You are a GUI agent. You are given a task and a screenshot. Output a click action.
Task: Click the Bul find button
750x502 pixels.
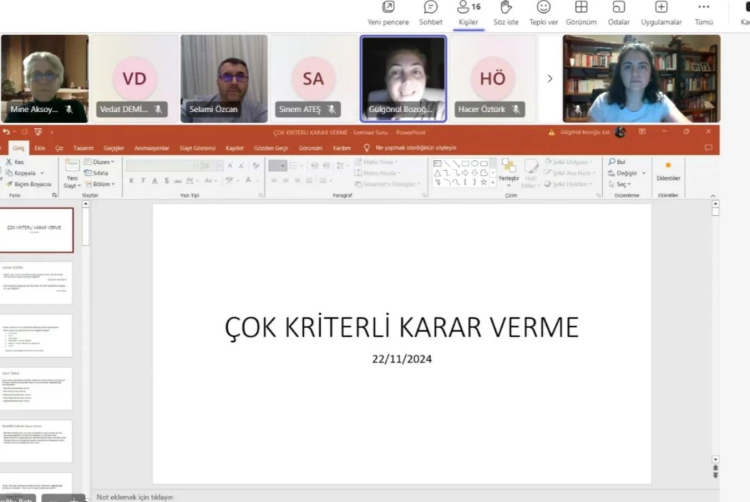click(620, 161)
